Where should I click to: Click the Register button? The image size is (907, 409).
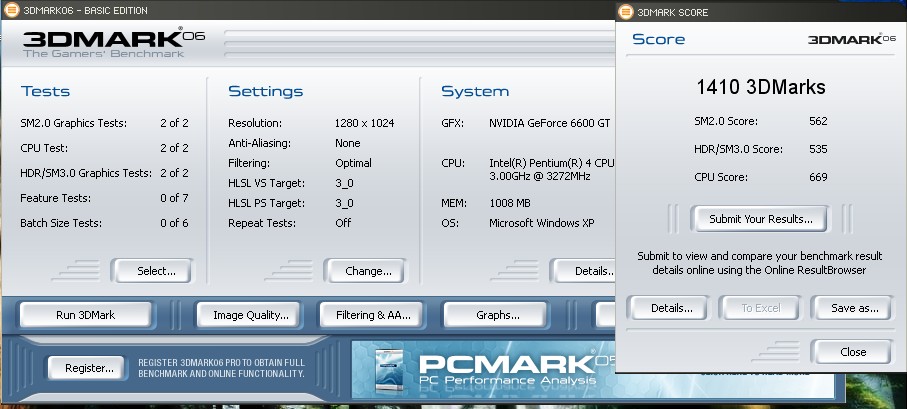(x=86, y=368)
